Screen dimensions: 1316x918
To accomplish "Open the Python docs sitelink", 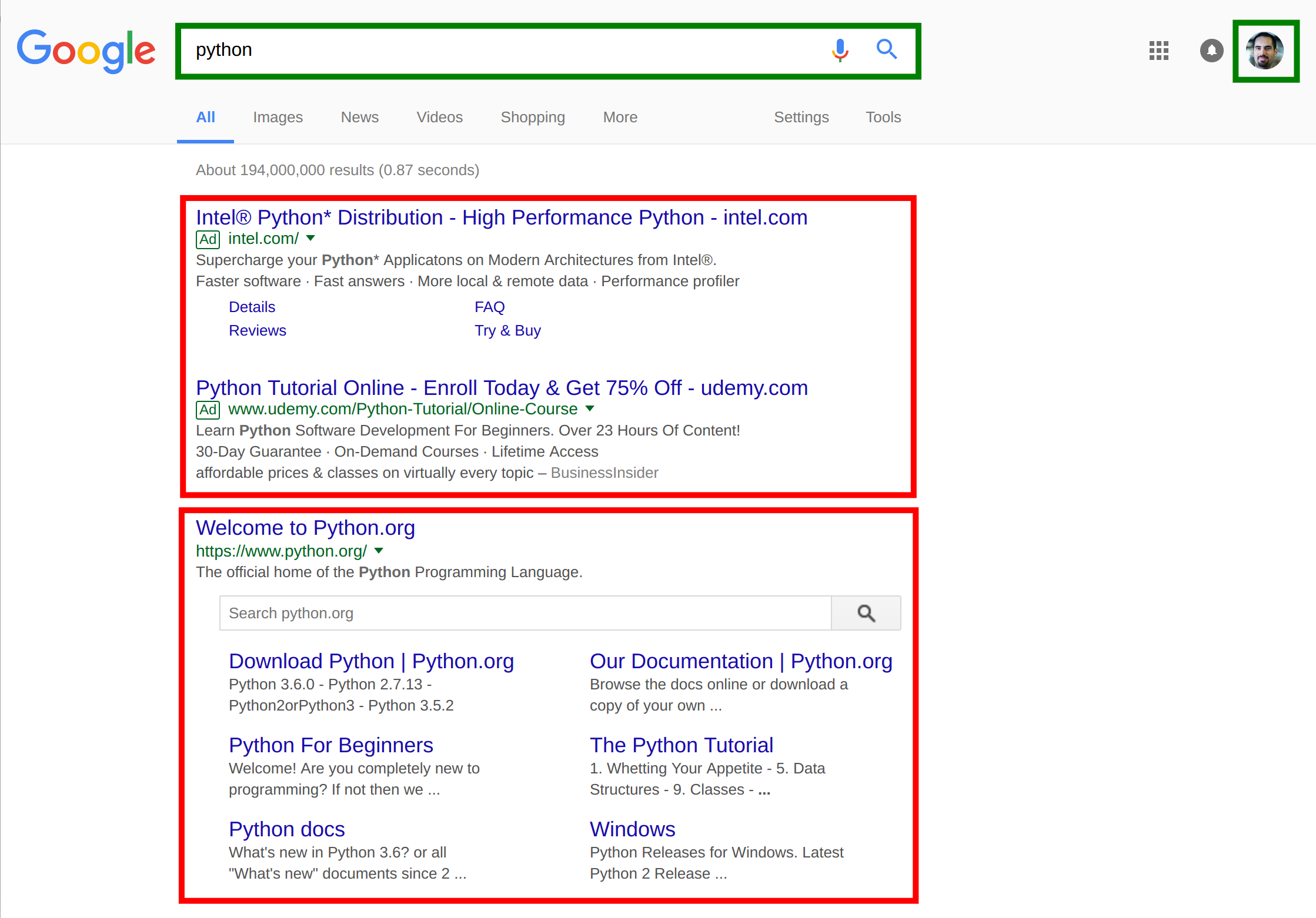I will tap(287, 829).
